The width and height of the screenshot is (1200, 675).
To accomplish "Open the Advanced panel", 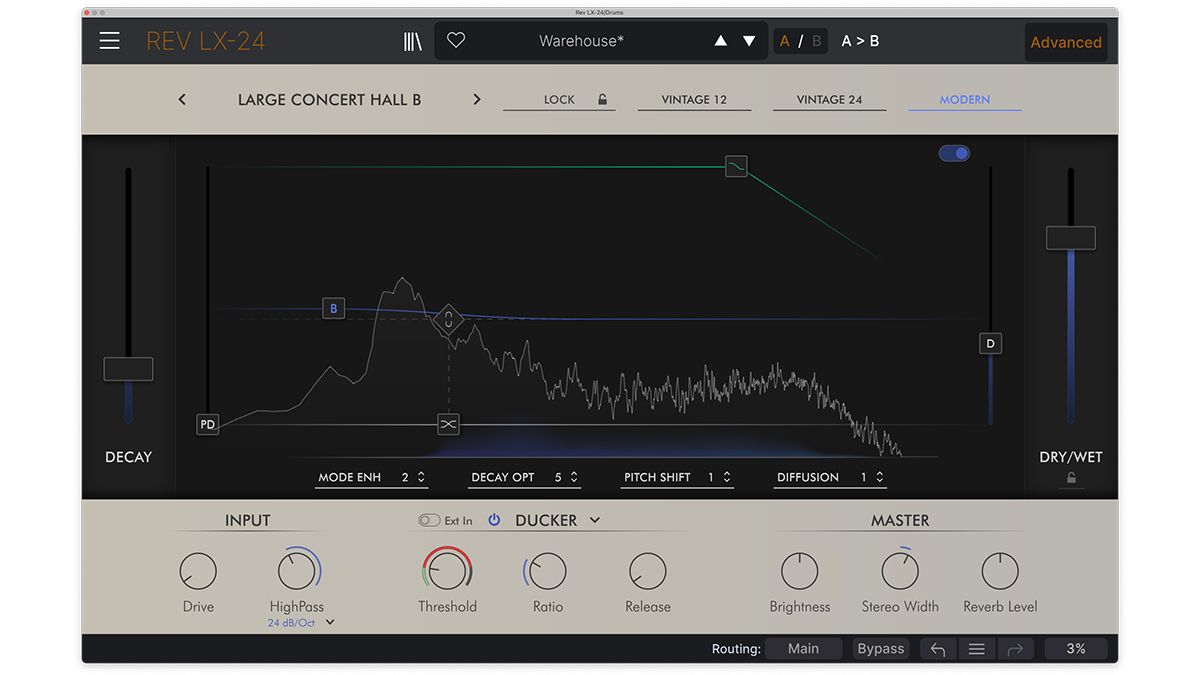I will coord(1066,42).
